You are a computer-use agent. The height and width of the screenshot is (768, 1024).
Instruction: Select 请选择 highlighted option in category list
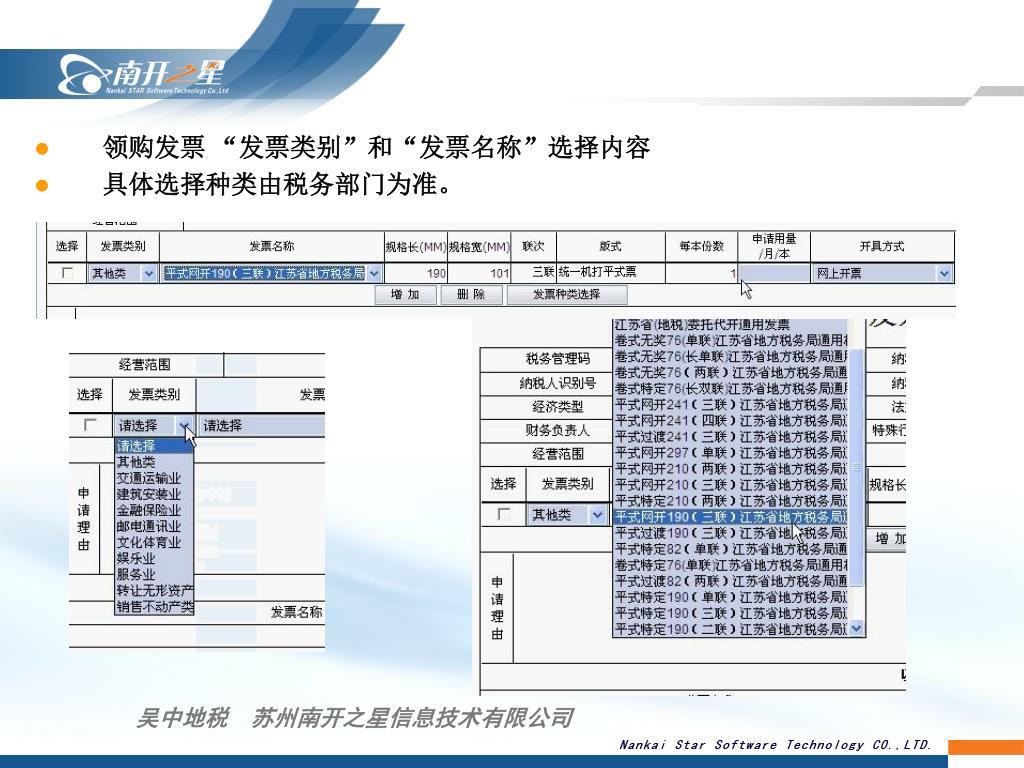tap(153, 446)
